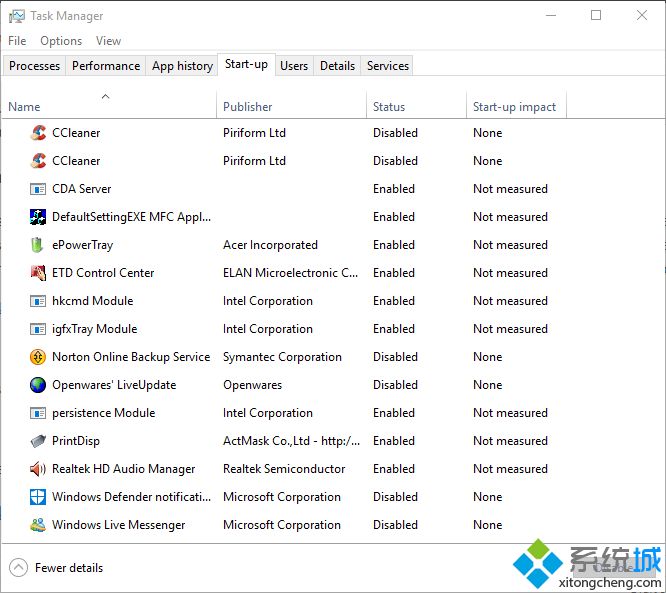Click the Norton Online Backup Service icon
The height and width of the screenshot is (593, 666).
[x=38, y=357]
